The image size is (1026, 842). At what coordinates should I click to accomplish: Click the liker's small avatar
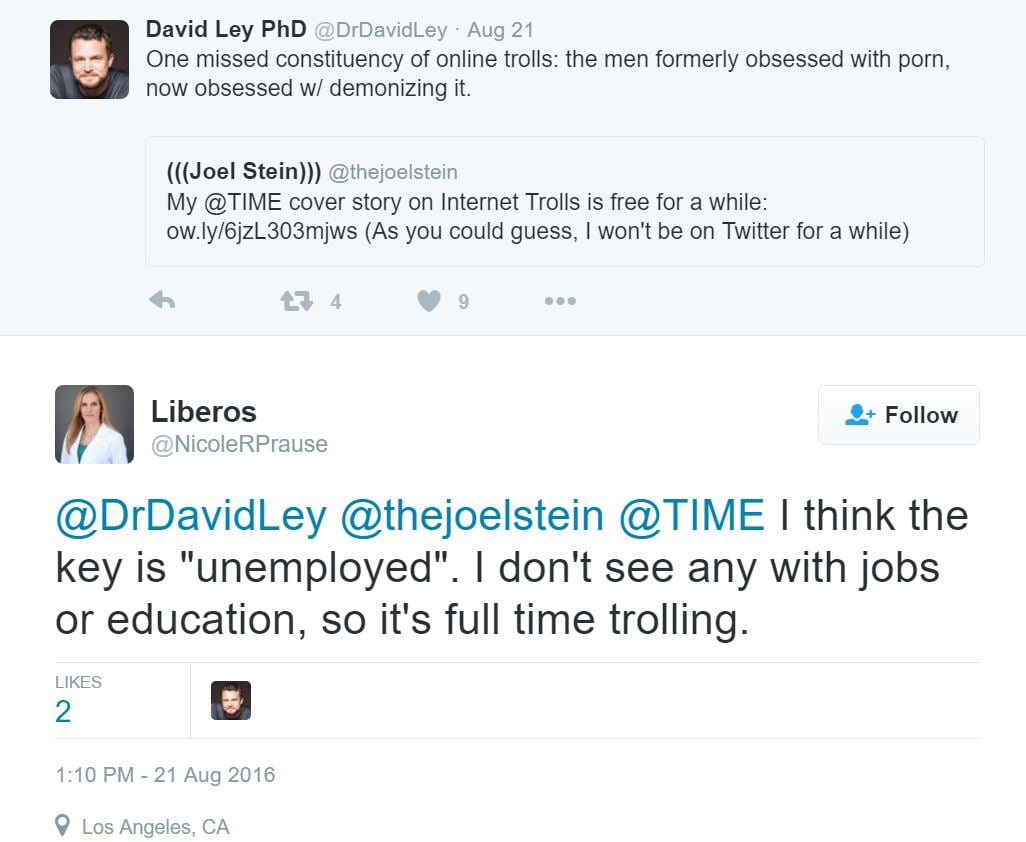tap(231, 700)
